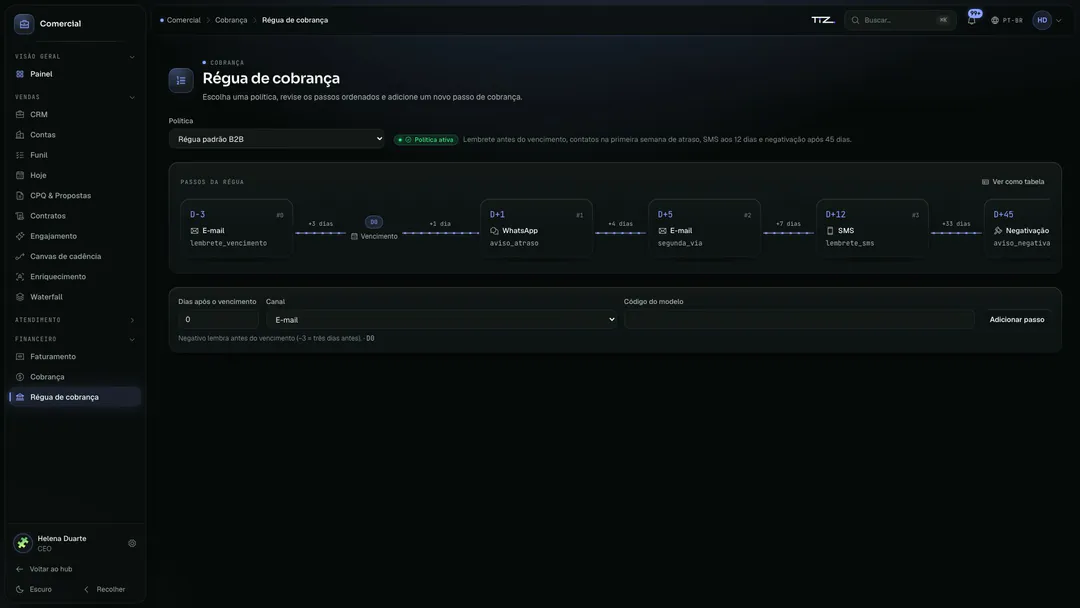Viewport: 1080px width, 608px height.
Task: Collapse the Visão Geral section
Action: (x=132, y=57)
